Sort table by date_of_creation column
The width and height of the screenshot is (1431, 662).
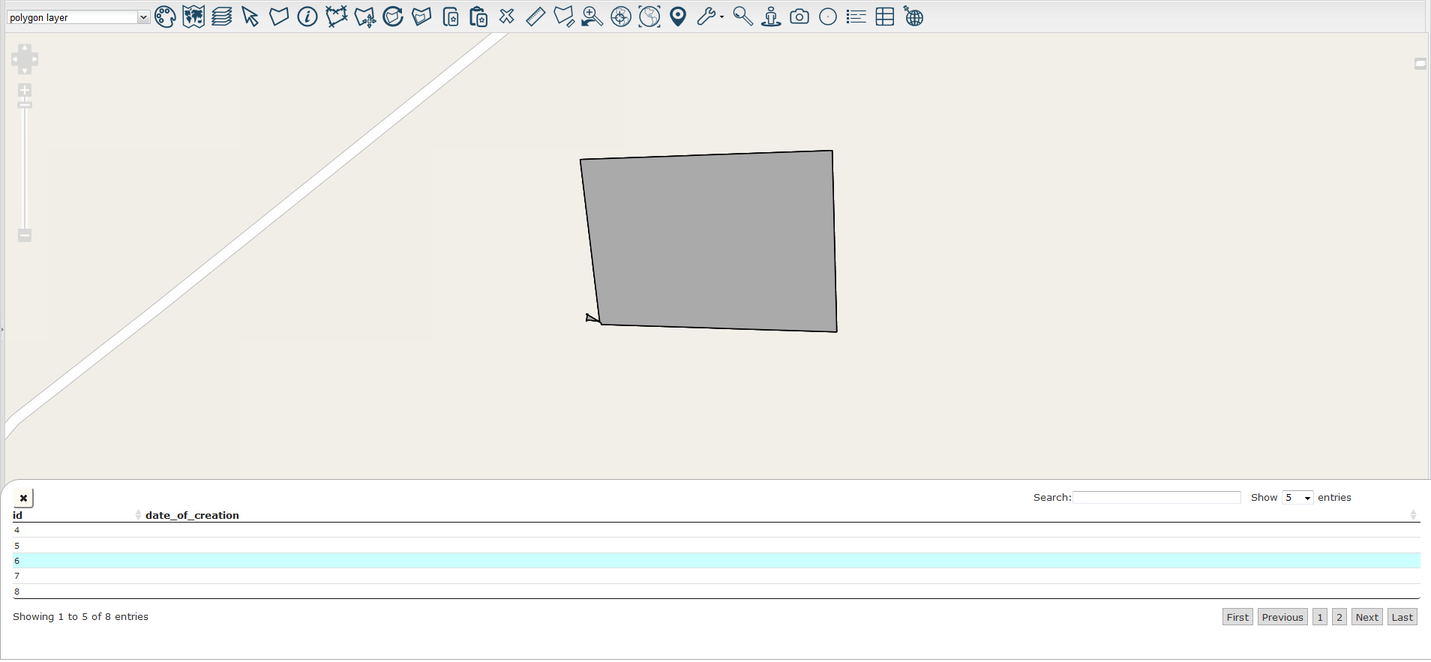tap(192, 515)
